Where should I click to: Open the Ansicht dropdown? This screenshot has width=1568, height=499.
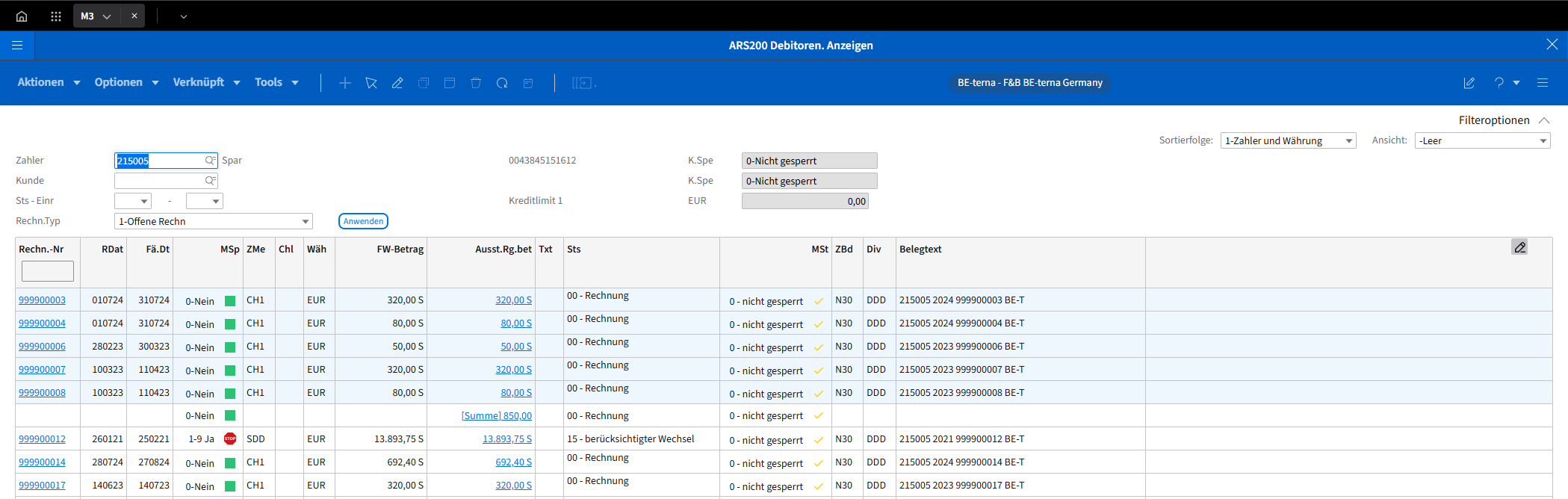pyautogui.click(x=1482, y=140)
